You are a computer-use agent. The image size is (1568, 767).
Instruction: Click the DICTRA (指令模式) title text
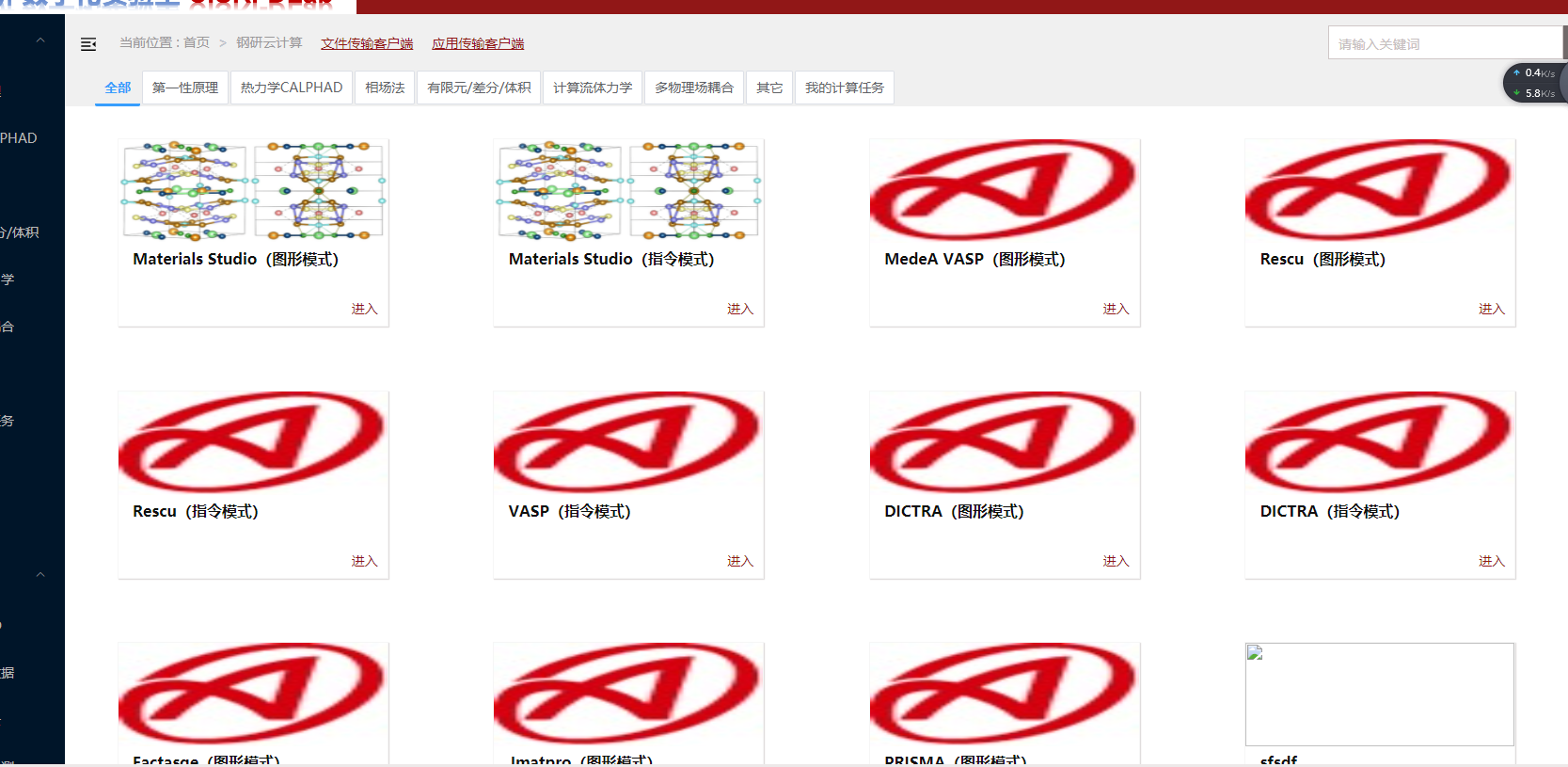tap(1330, 511)
